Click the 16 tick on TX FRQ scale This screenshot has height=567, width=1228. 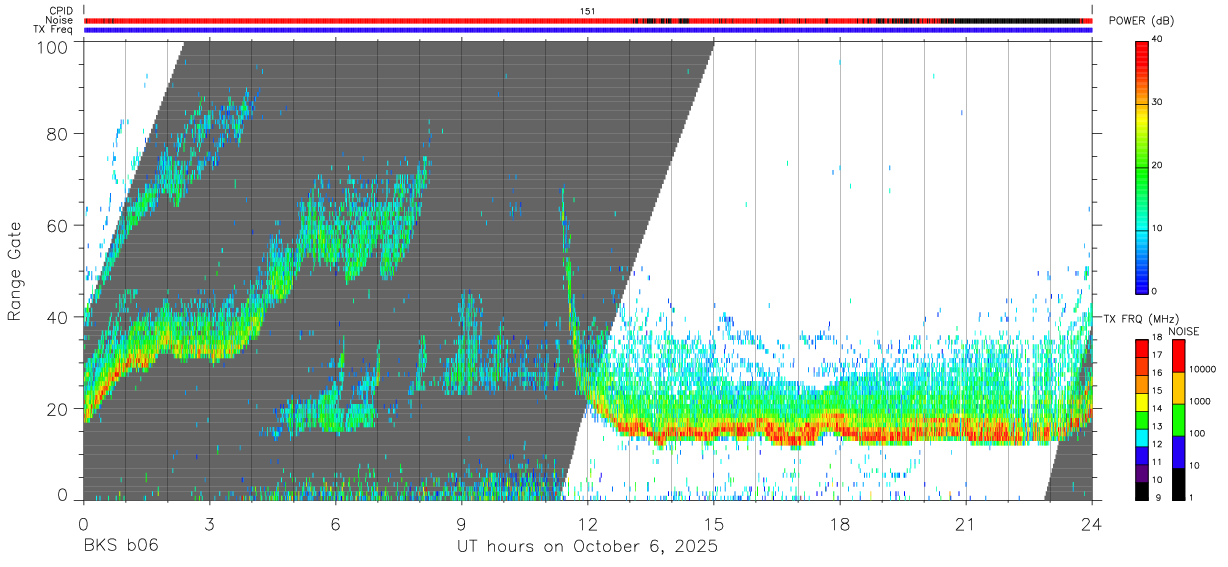tap(1157, 374)
